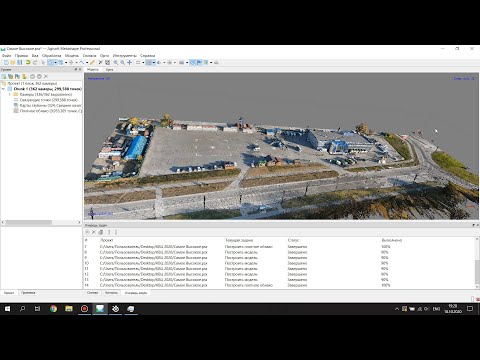
Task: Click the third workspace toolbar icon
Action: (x=17, y=76)
